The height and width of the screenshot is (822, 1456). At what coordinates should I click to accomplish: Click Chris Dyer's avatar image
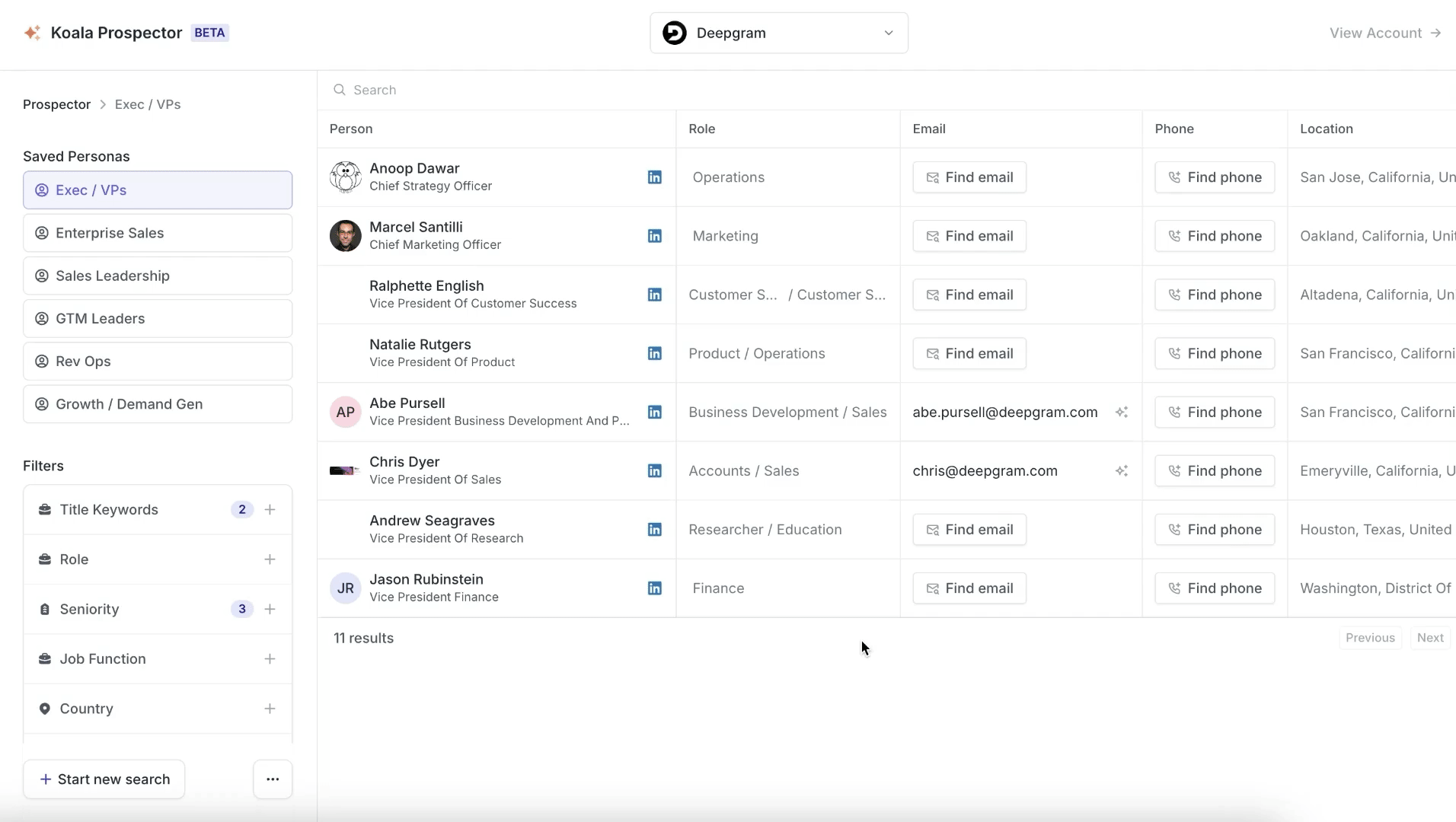pos(345,471)
